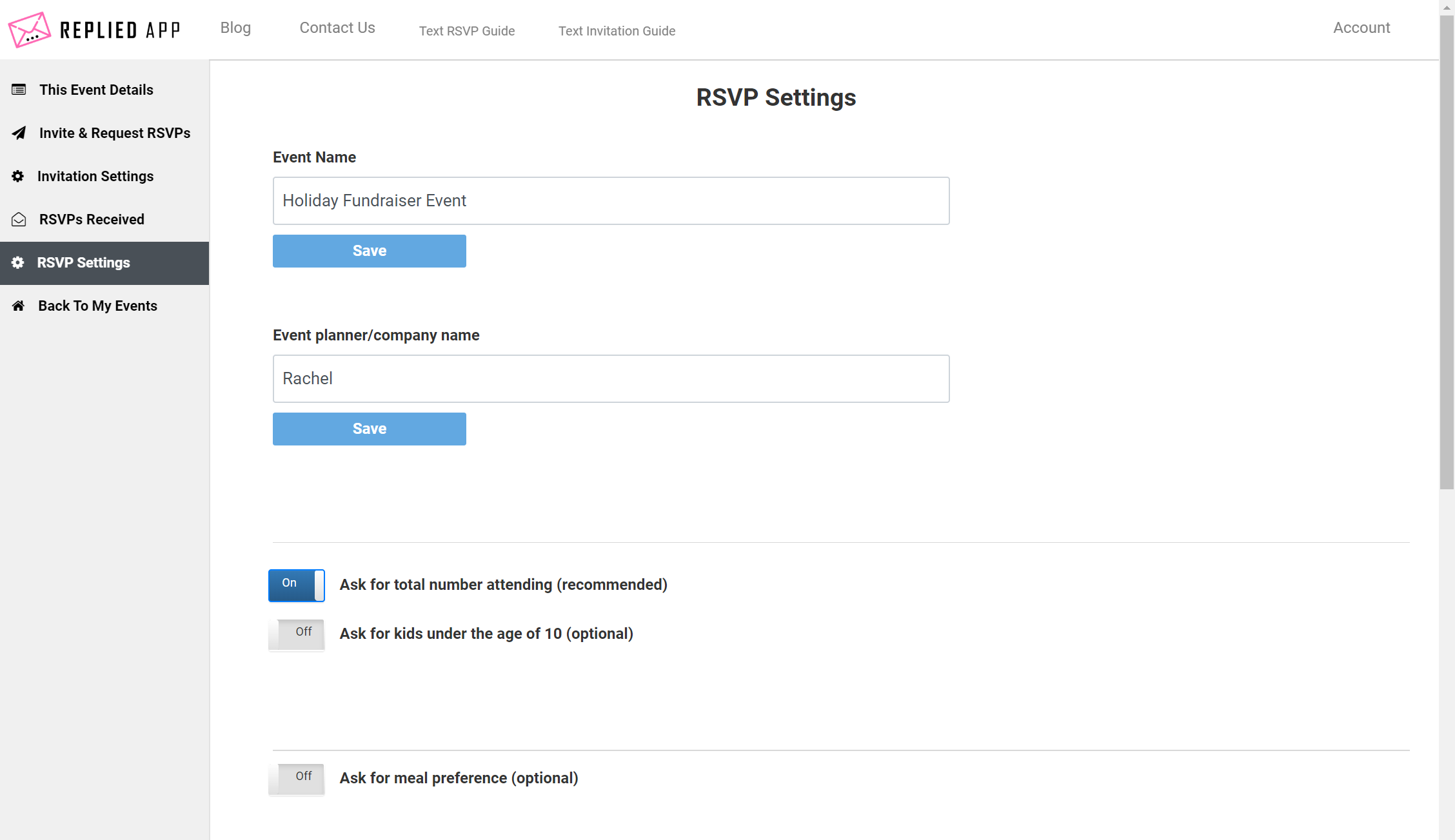Open the Text Invitation Guide
1455x840 pixels.
point(617,31)
